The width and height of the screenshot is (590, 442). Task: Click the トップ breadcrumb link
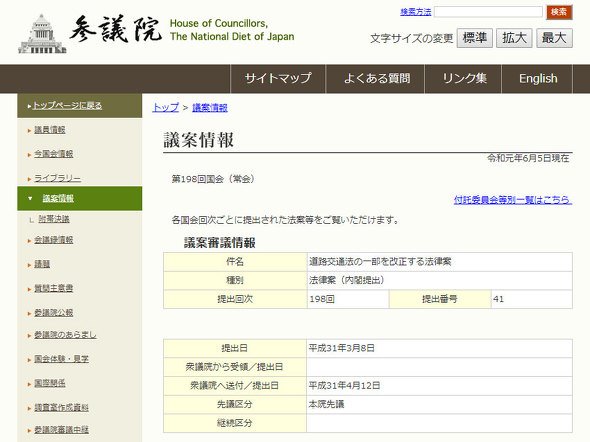166,108
